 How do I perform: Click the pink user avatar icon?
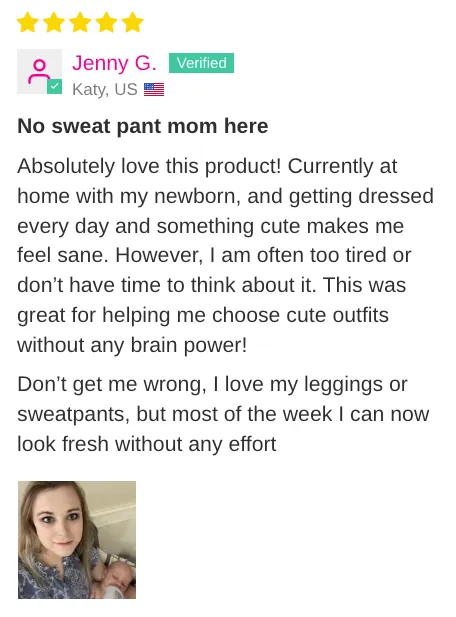tap(39, 71)
